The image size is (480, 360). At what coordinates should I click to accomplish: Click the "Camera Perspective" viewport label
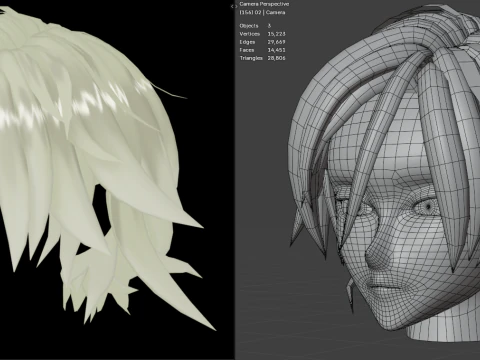tap(264, 4)
